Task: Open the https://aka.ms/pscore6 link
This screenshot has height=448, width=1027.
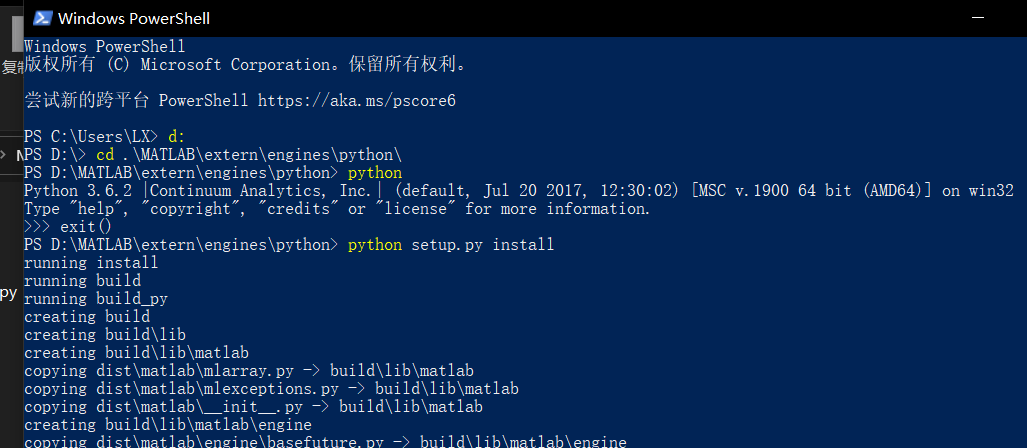Action: pyautogui.click(x=356, y=101)
